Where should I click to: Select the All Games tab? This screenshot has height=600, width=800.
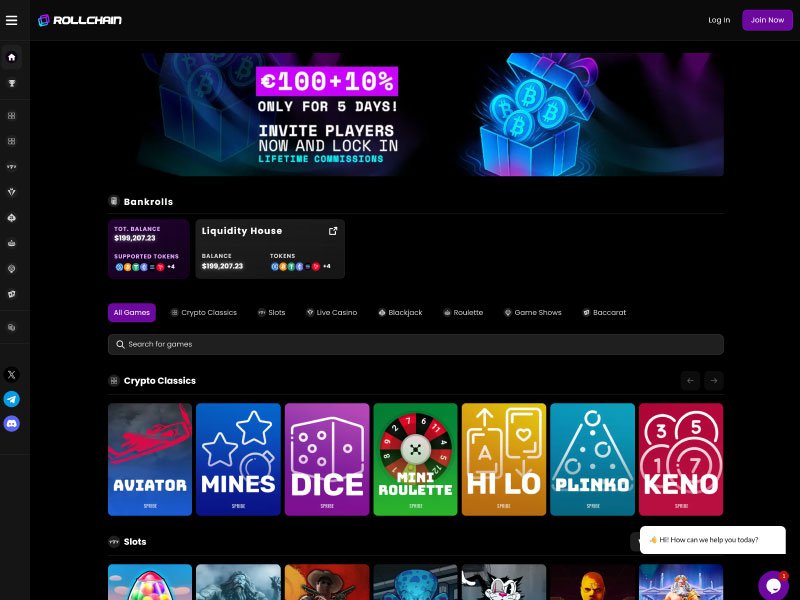click(132, 313)
